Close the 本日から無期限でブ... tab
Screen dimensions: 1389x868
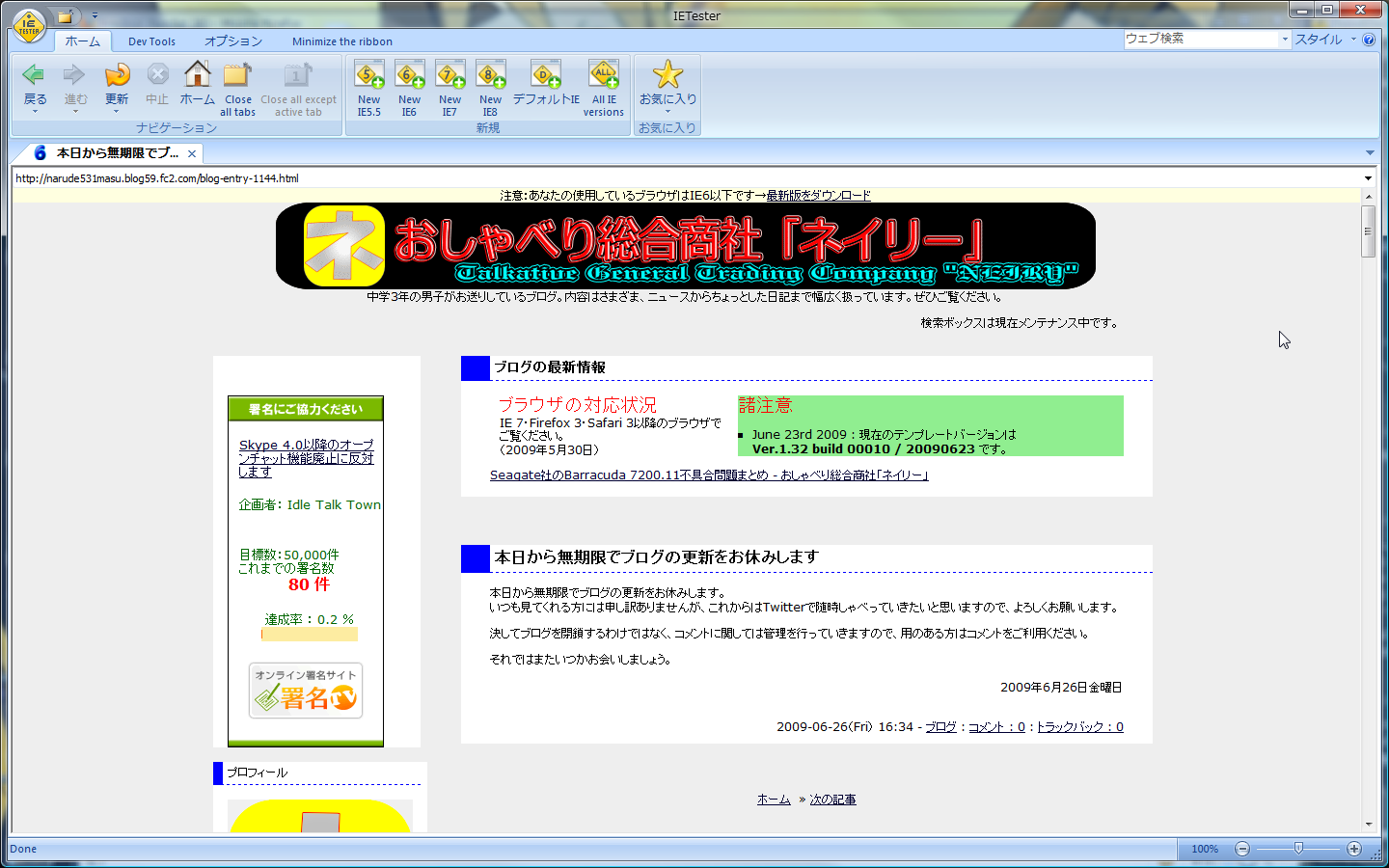point(192,153)
